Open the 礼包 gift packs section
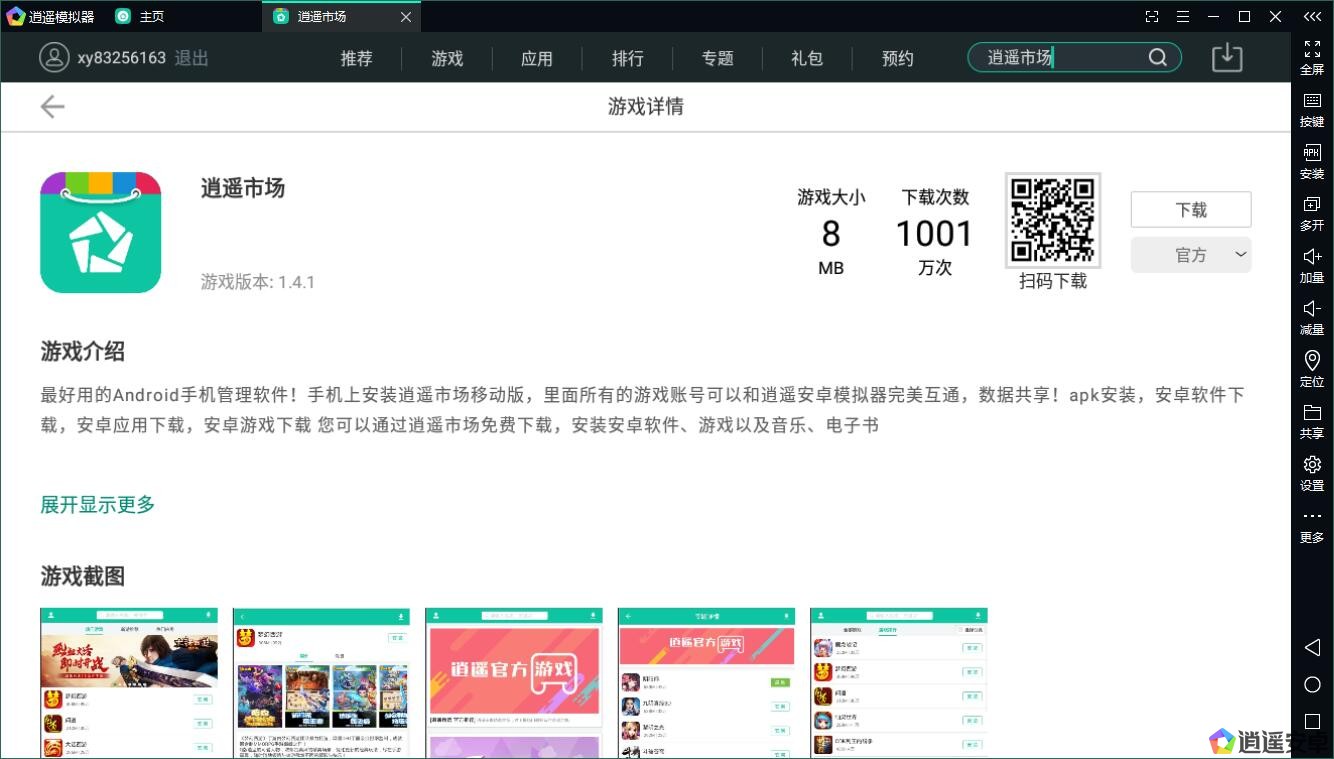The image size is (1334, 759). coord(807,58)
